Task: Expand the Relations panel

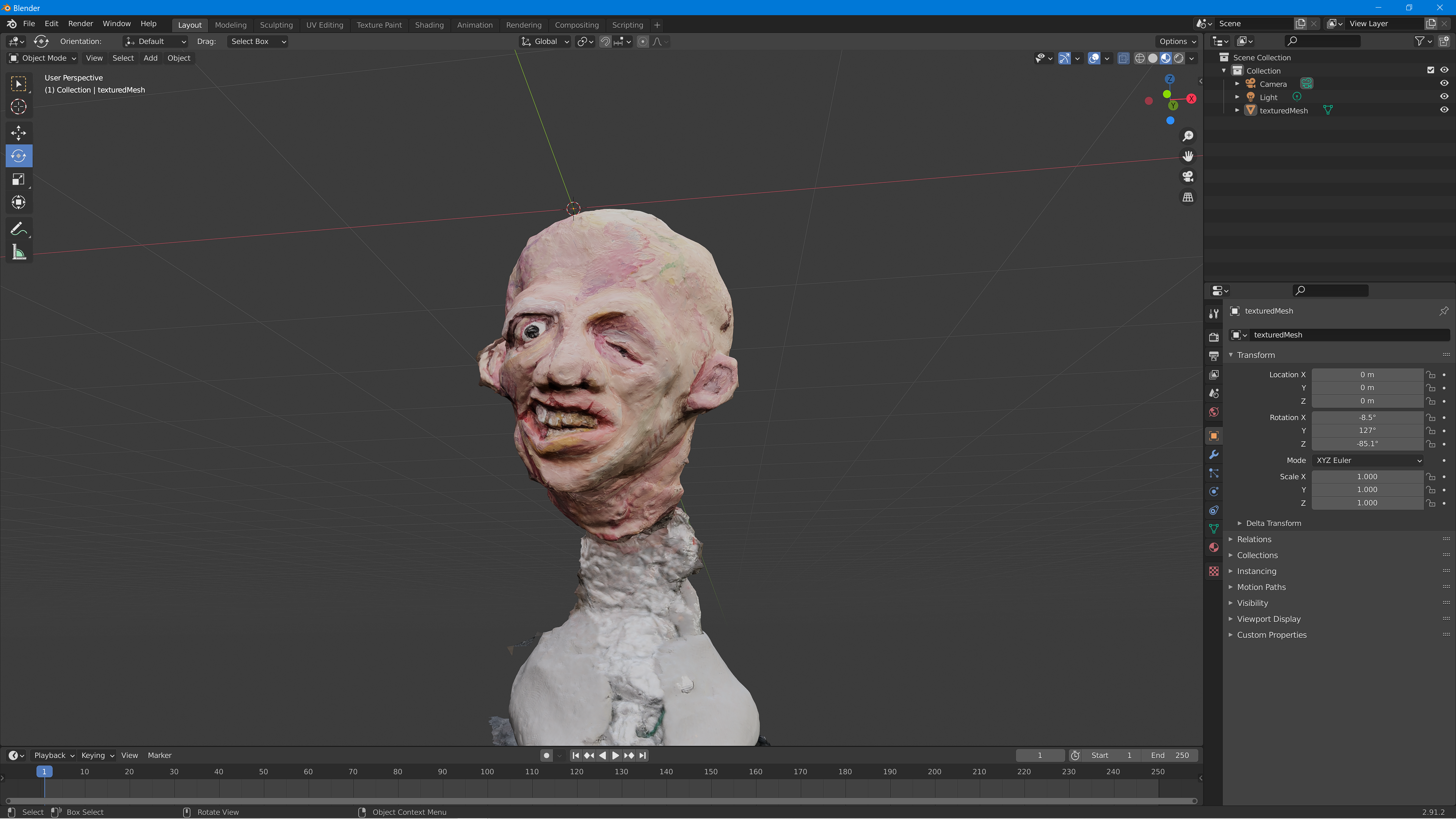Action: coord(1254,539)
